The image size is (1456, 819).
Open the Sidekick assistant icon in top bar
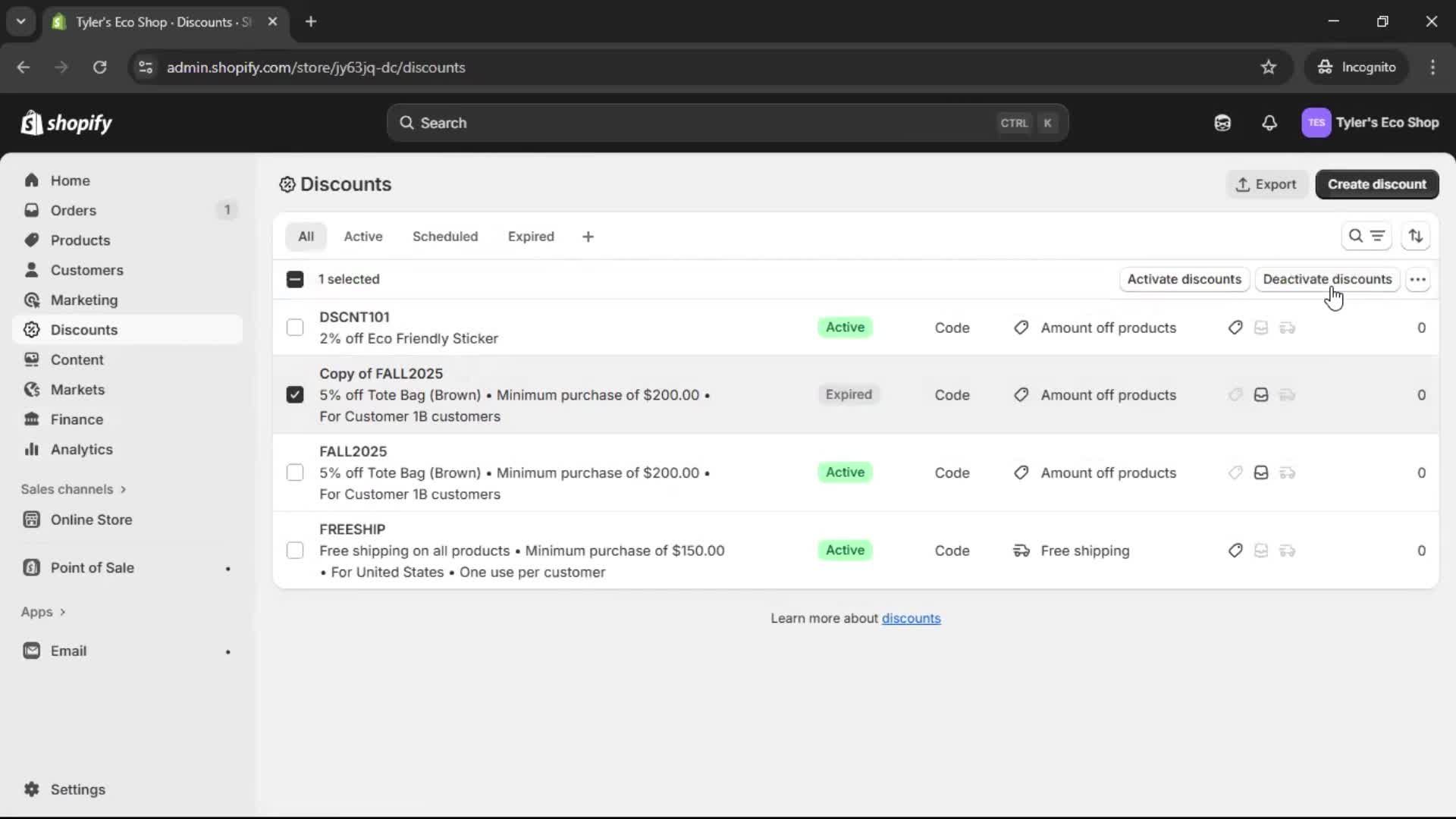pos(1223,122)
